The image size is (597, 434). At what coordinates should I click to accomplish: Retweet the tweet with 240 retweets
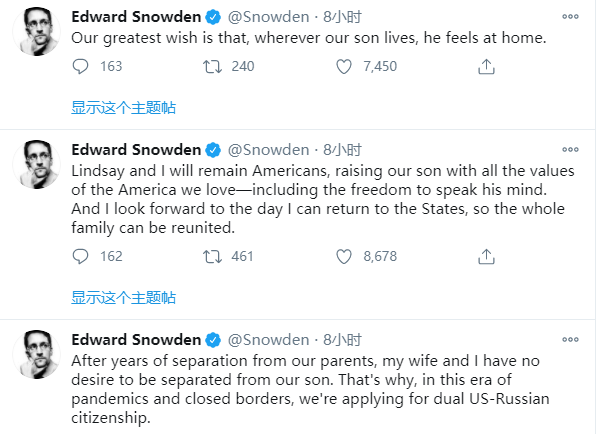pyautogui.click(x=212, y=67)
